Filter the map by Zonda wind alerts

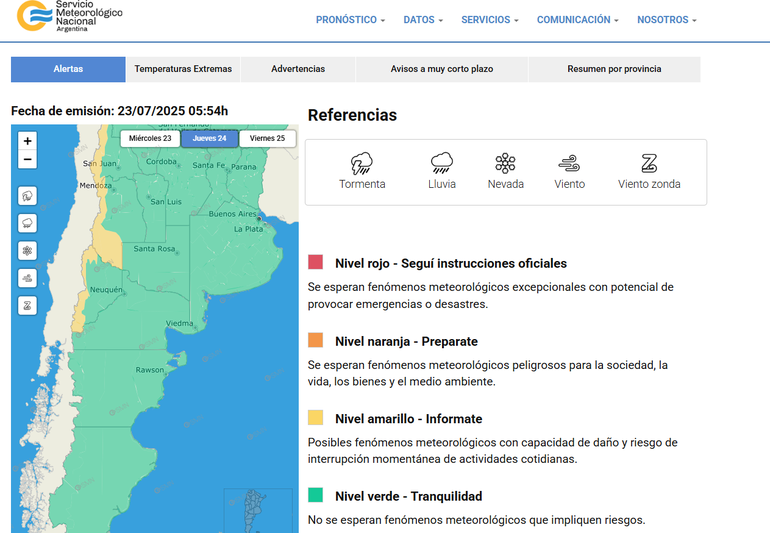pos(28,305)
